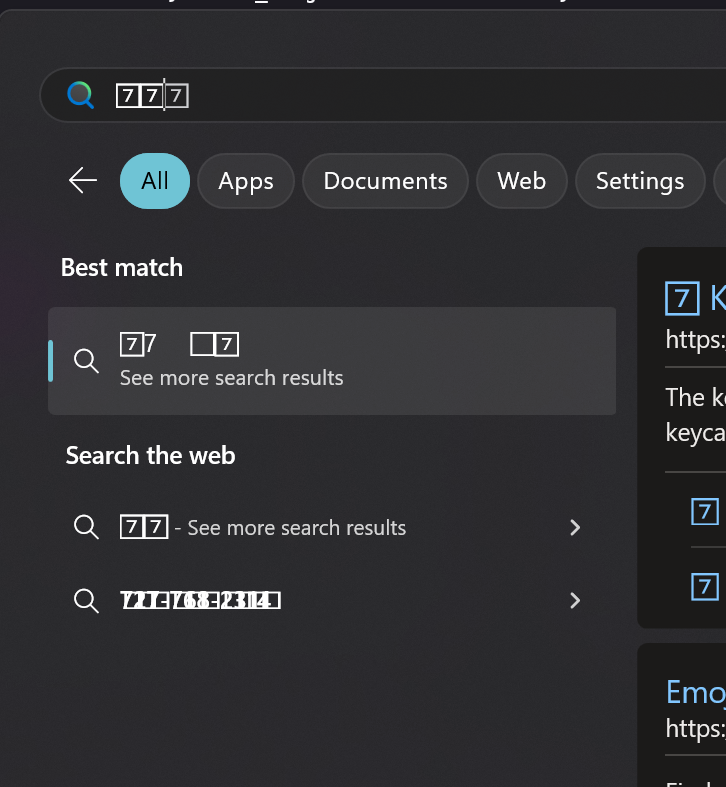This screenshot has height=787, width=726.
Task: Switch to the Apps filter tab
Action: point(246,181)
